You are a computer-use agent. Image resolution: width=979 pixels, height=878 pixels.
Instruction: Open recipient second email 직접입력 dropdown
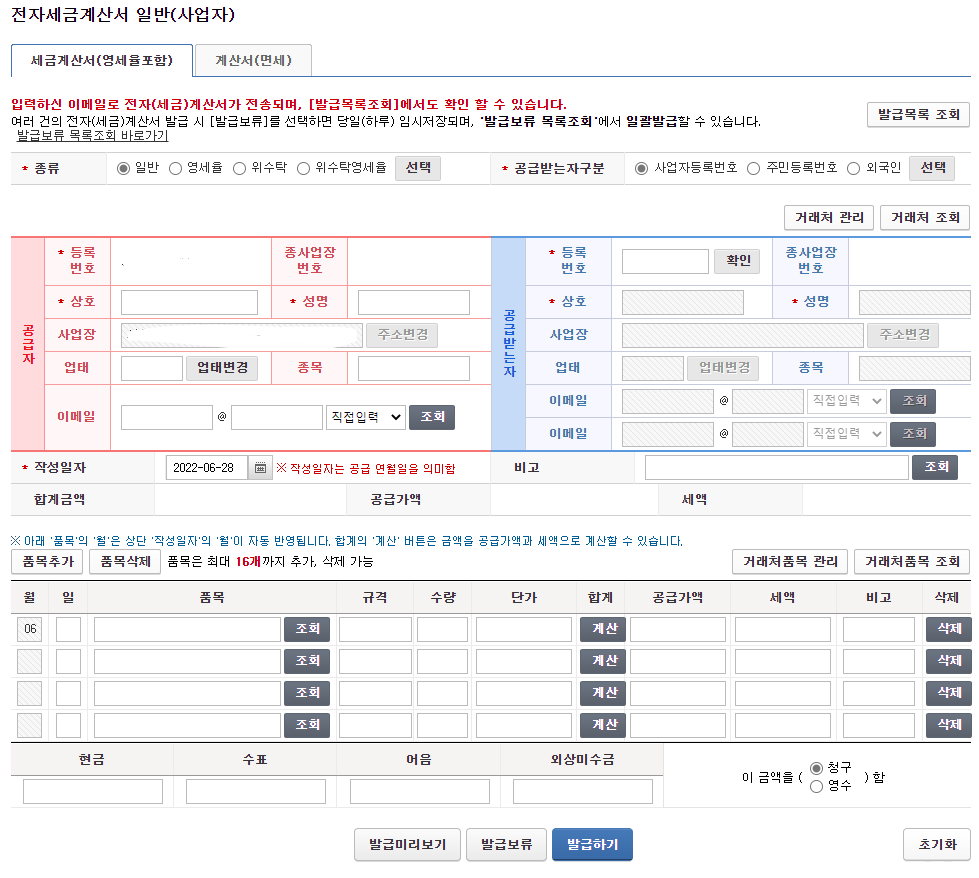tap(847, 433)
